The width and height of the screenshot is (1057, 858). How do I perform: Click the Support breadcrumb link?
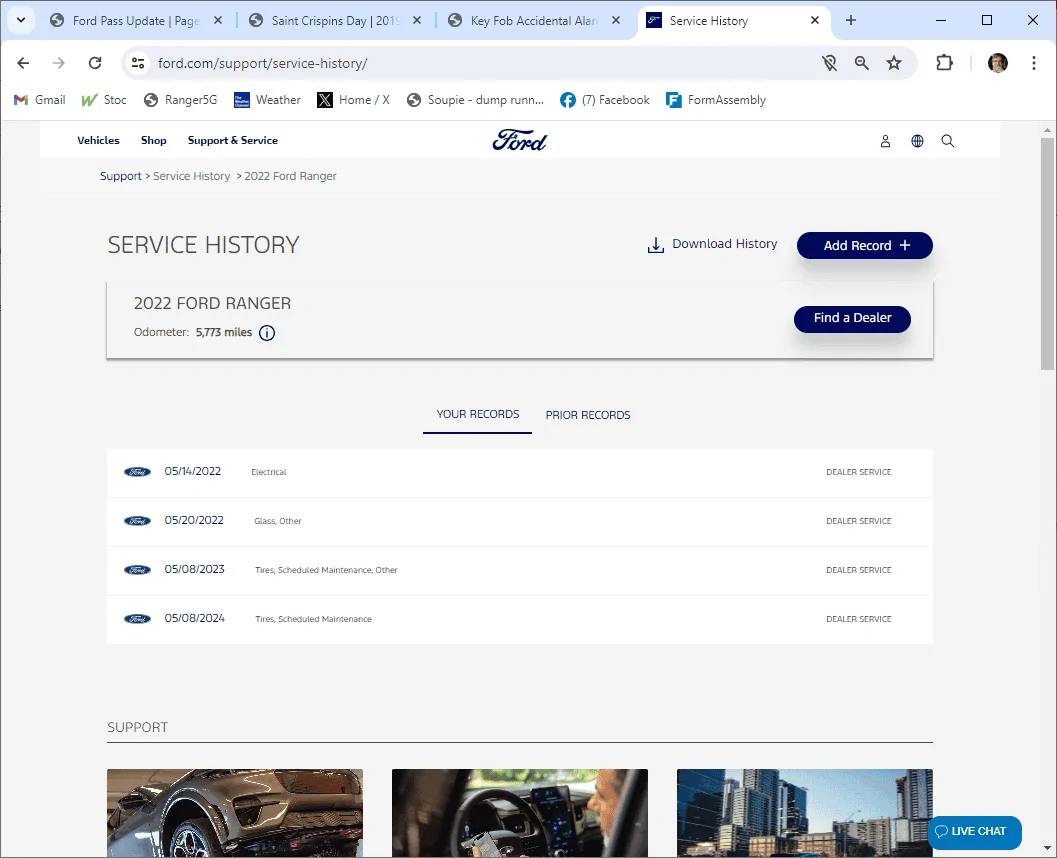(x=121, y=176)
